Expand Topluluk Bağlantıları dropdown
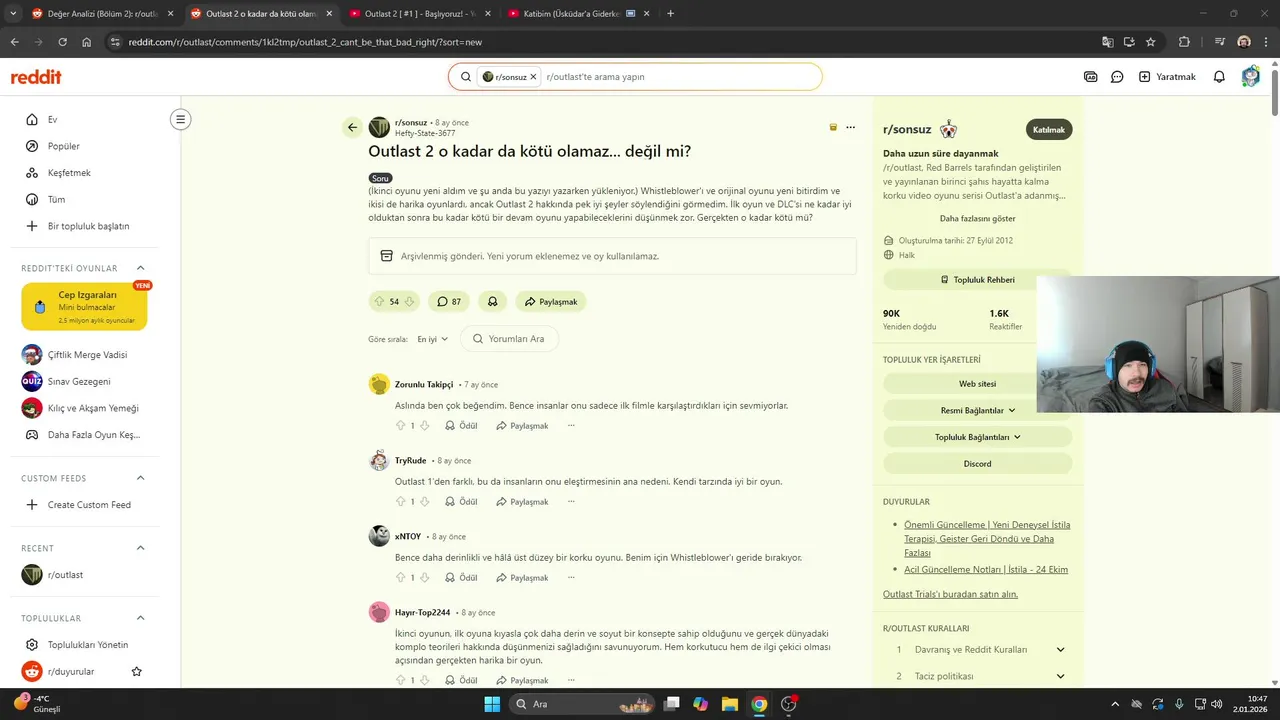Image resolution: width=1280 pixels, height=720 pixels. 977,437
